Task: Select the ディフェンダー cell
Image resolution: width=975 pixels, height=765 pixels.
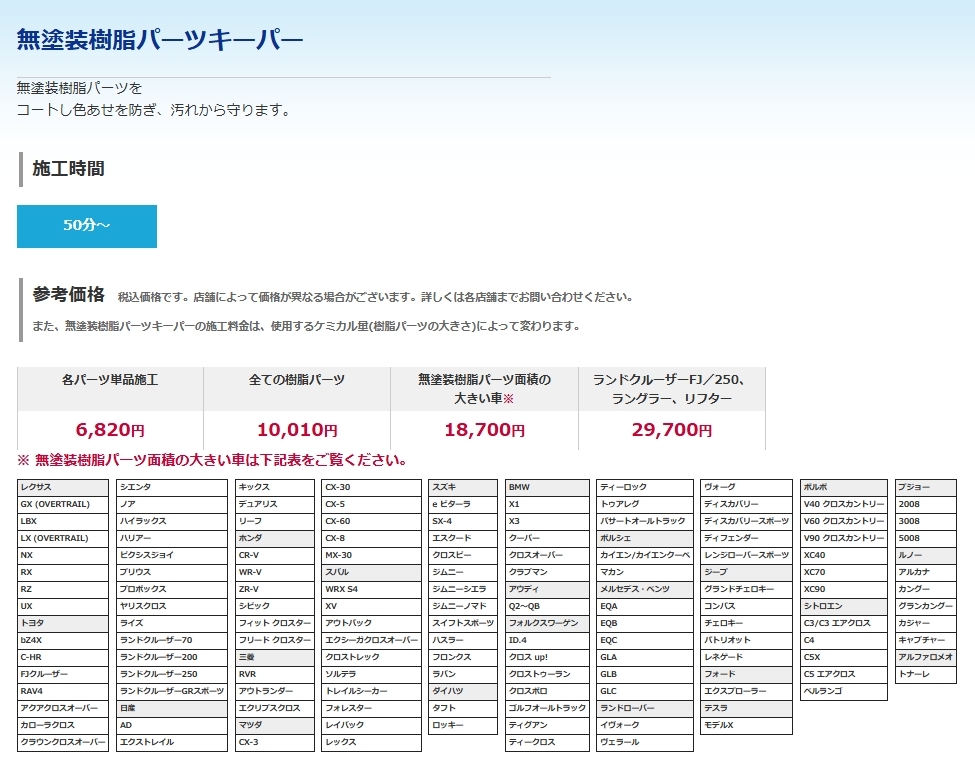Action: point(746,538)
